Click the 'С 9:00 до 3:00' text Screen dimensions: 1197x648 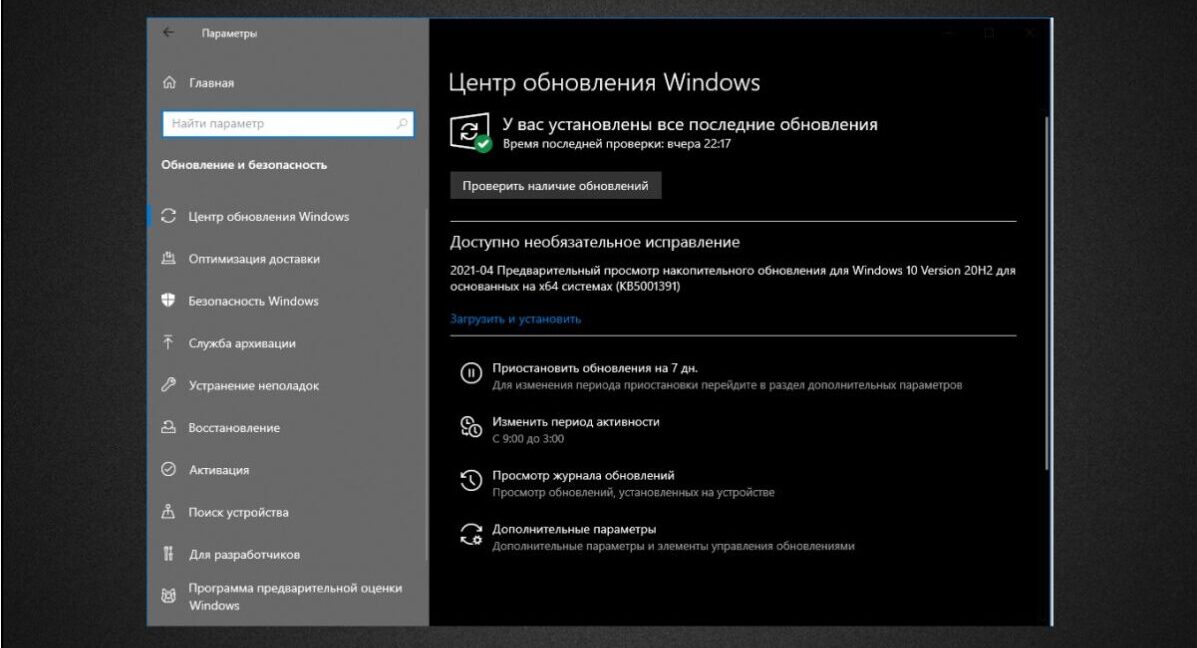(528, 438)
